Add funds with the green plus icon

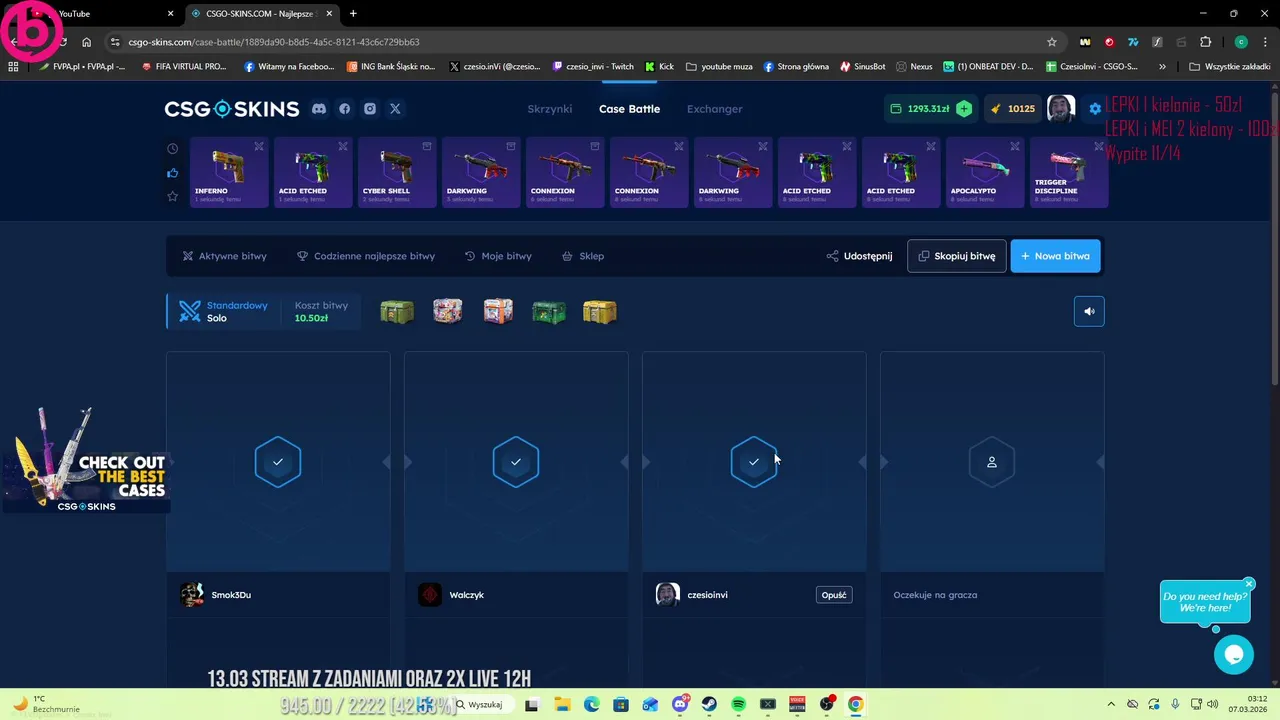click(964, 109)
